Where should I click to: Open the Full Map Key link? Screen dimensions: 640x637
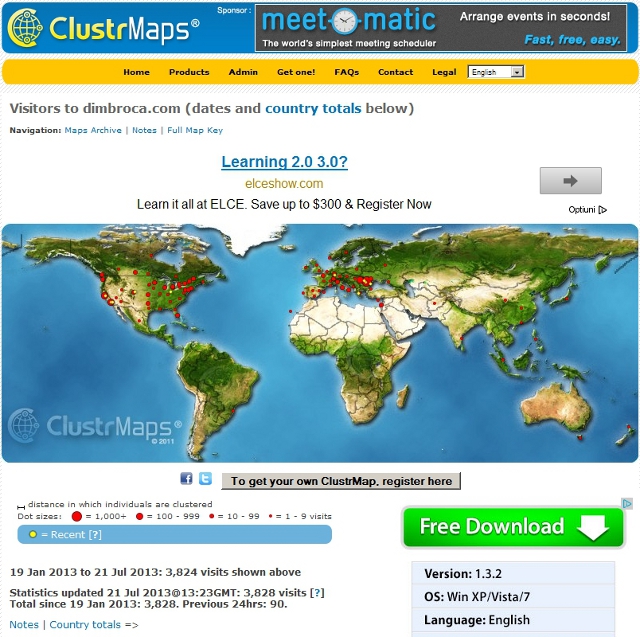195,130
